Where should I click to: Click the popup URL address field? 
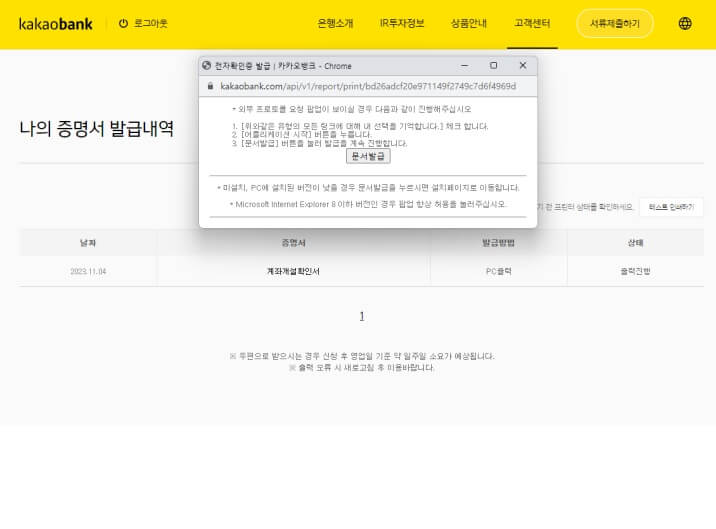click(x=368, y=86)
